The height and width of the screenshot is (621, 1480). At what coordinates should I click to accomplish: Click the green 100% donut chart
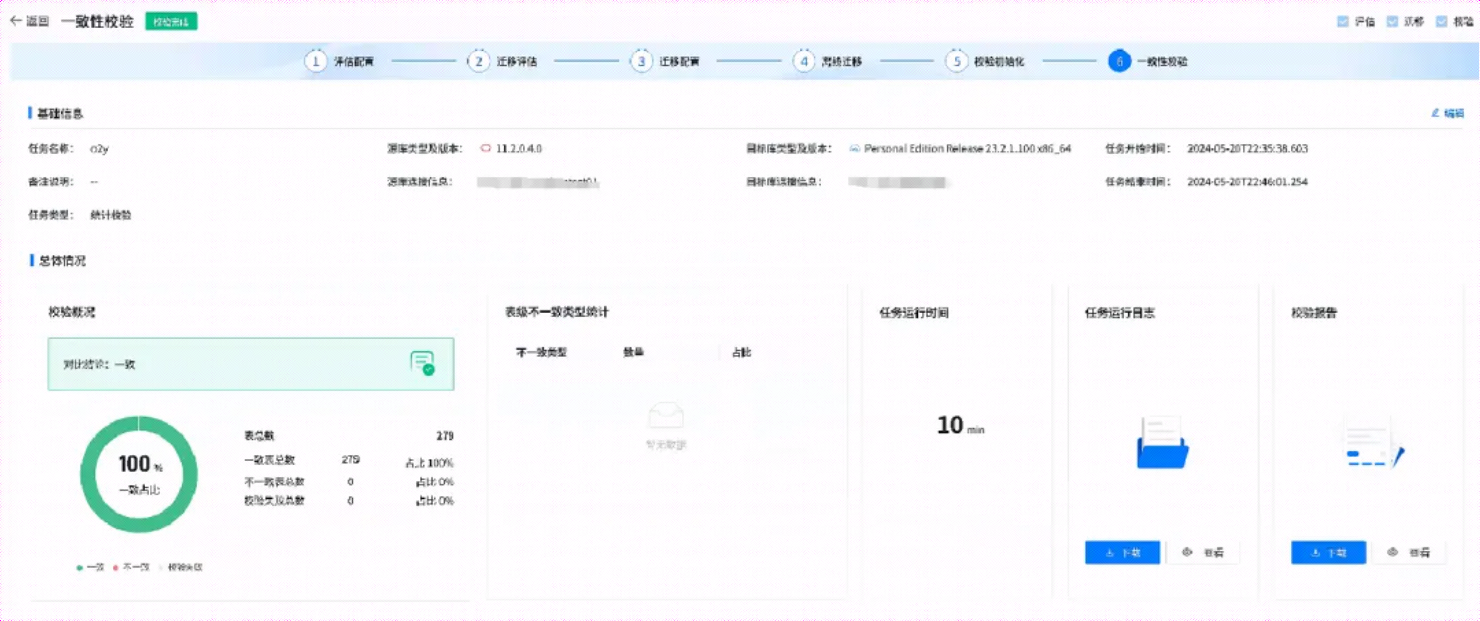tap(139, 474)
